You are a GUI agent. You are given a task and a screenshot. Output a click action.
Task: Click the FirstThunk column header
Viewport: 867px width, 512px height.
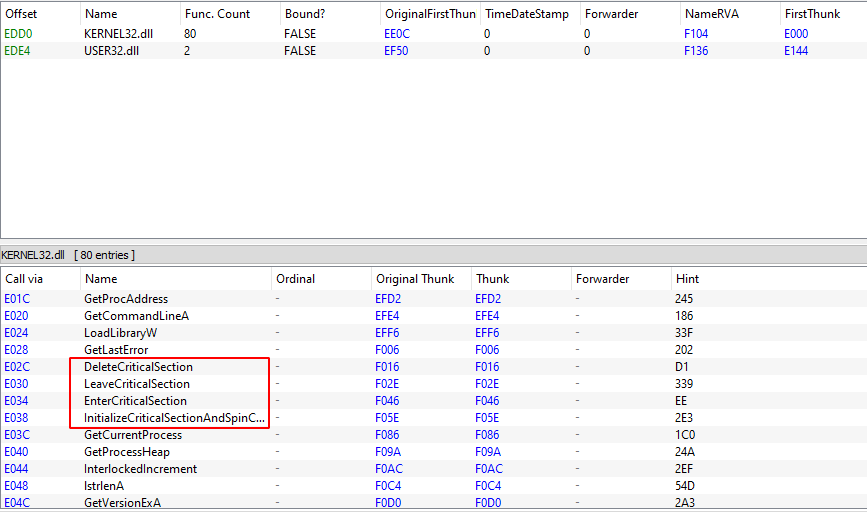(823, 14)
